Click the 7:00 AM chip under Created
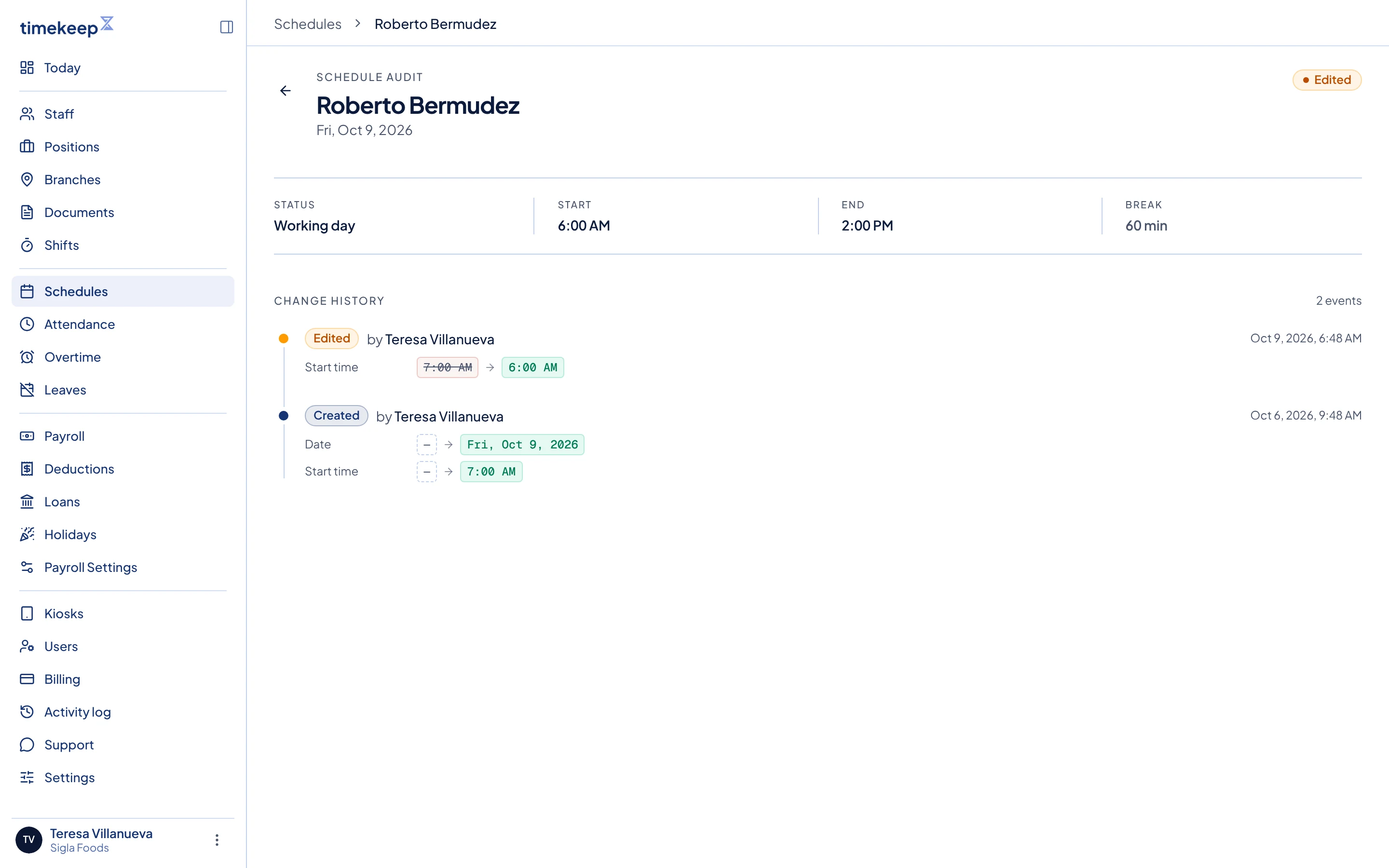The width and height of the screenshot is (1389, 868). (491, 471)
